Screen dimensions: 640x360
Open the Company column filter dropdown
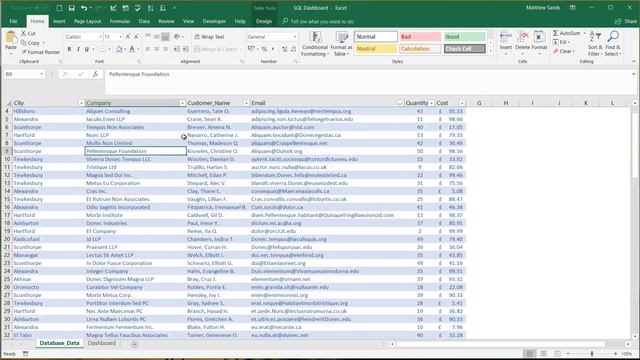point(182,103)
